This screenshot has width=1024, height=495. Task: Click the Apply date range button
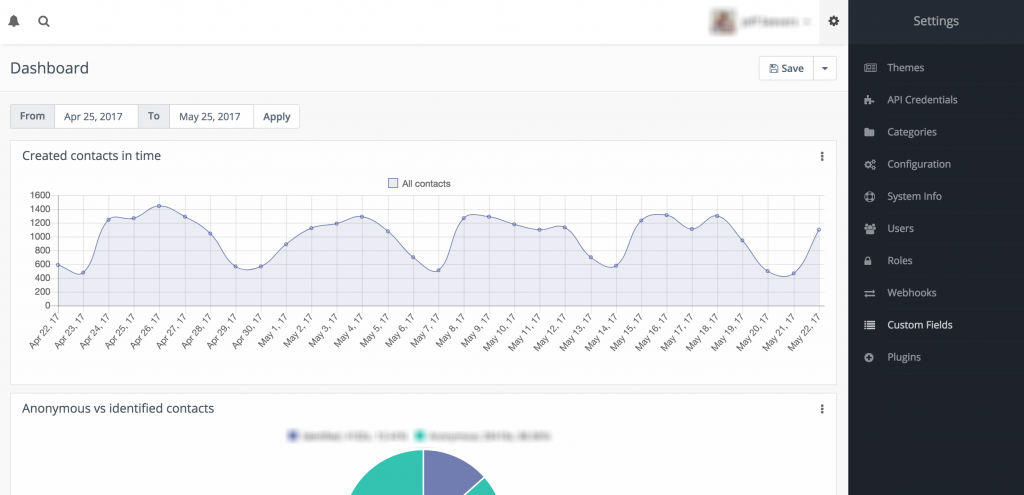(x=277, y=117)
